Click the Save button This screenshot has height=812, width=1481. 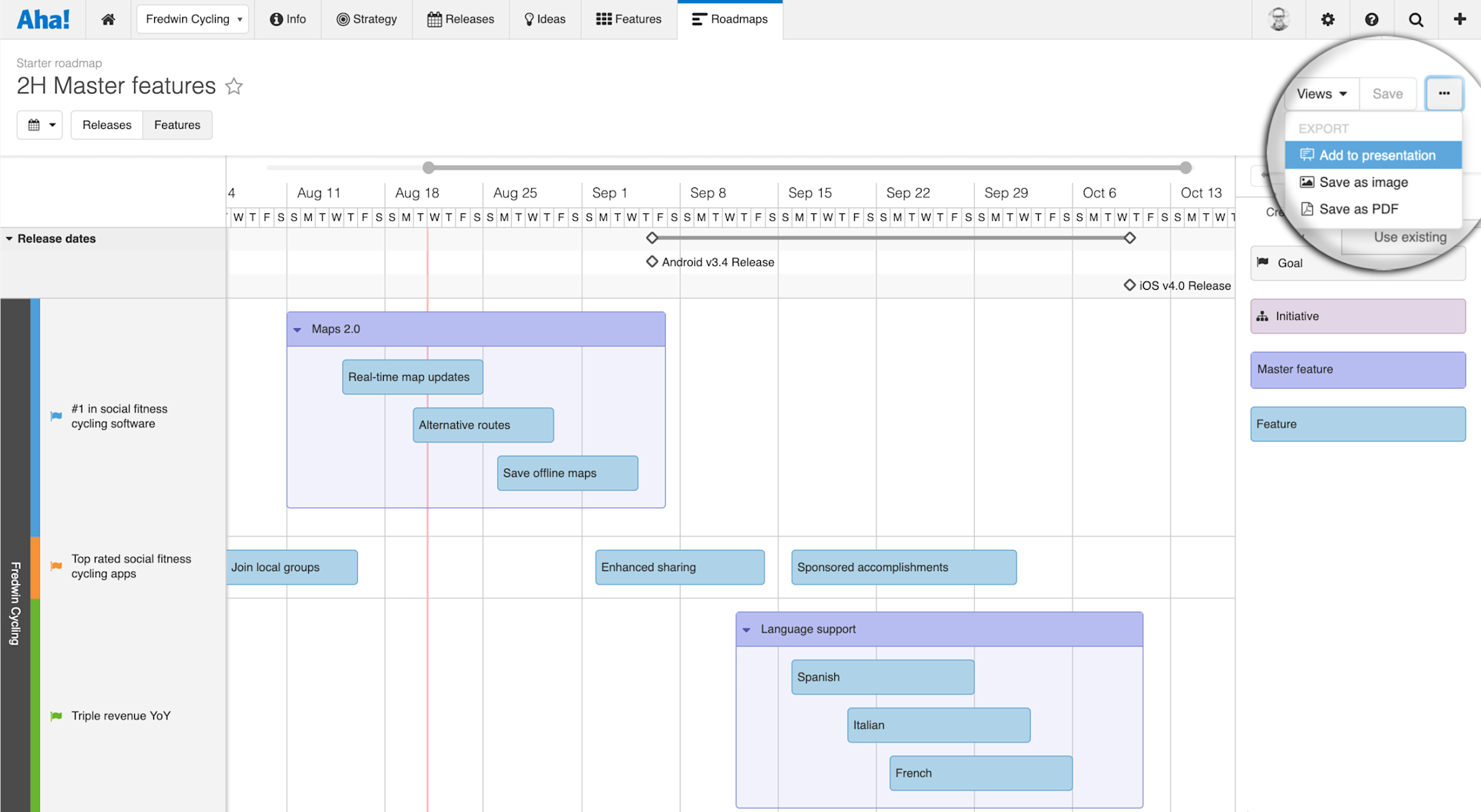(x=1387, y=93)
